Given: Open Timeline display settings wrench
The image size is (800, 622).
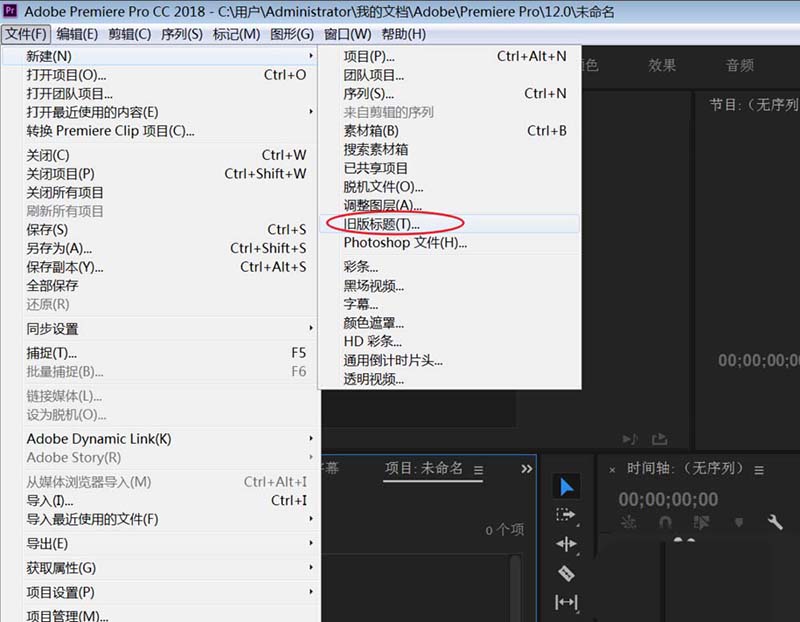Looking at the screenshot, I should tap(774, 522).
